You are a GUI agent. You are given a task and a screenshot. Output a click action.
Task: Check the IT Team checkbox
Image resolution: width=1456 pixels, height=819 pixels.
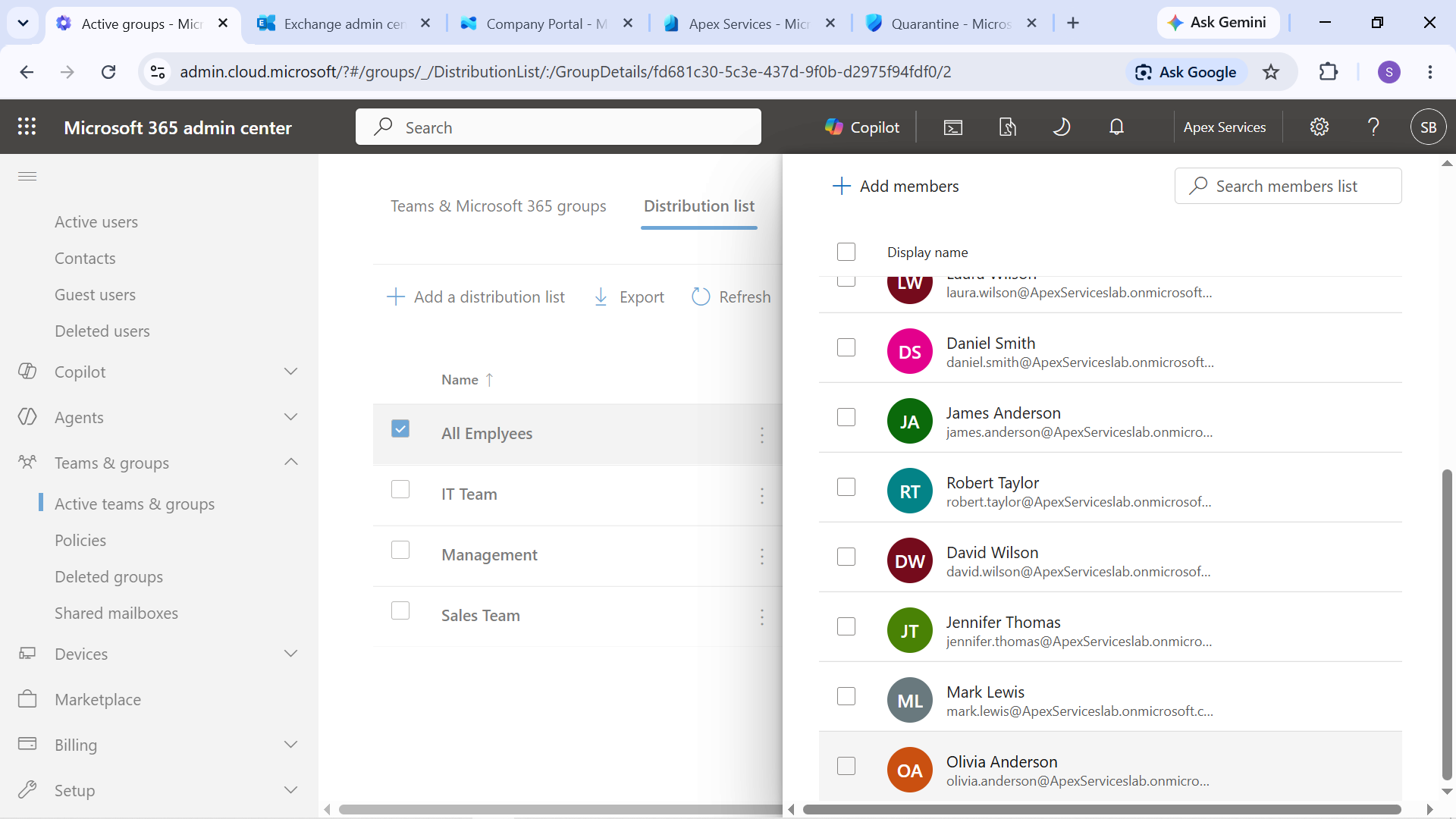coord(400,489)
